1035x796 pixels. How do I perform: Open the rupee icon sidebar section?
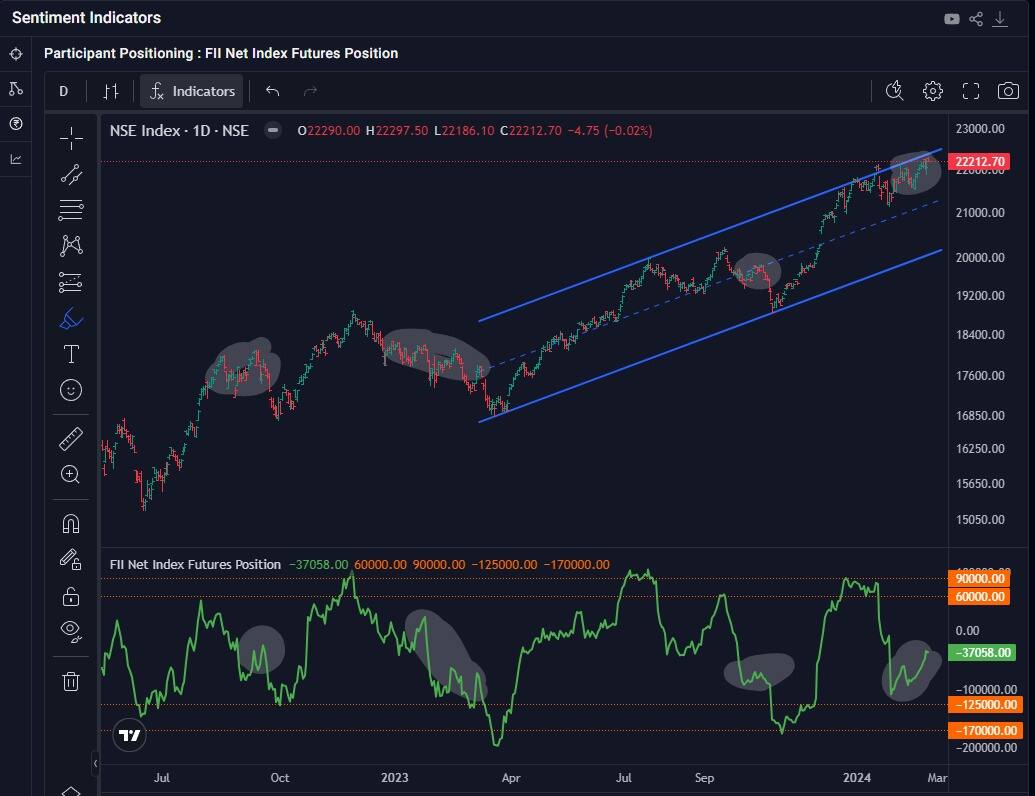[x=15, y=124]
